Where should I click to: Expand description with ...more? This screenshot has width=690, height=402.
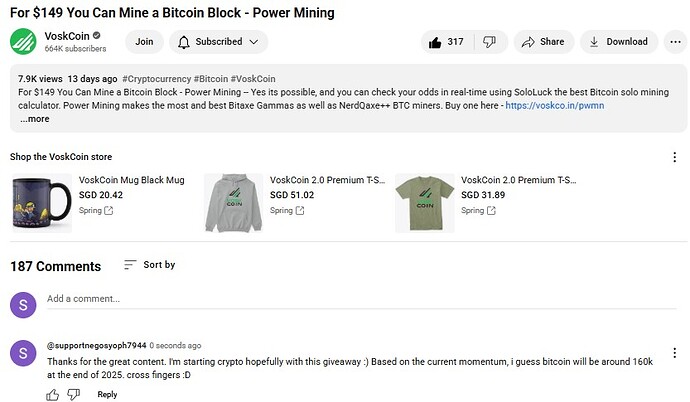pos(35,119)
